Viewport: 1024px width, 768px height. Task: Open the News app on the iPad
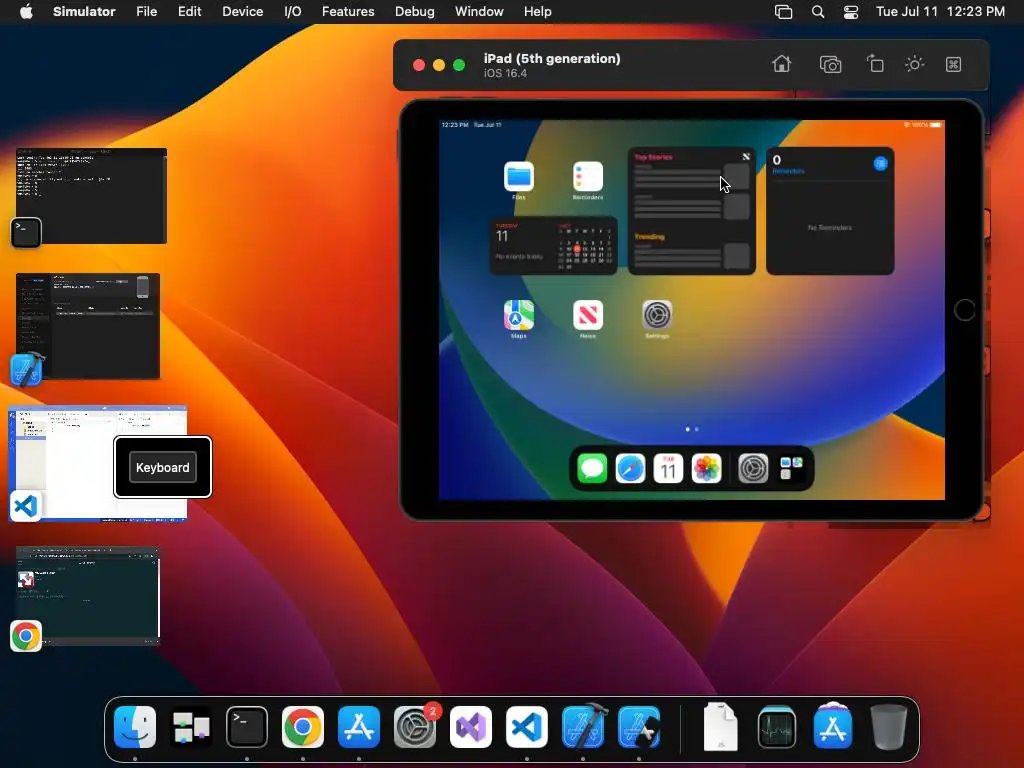click(588, 315)
